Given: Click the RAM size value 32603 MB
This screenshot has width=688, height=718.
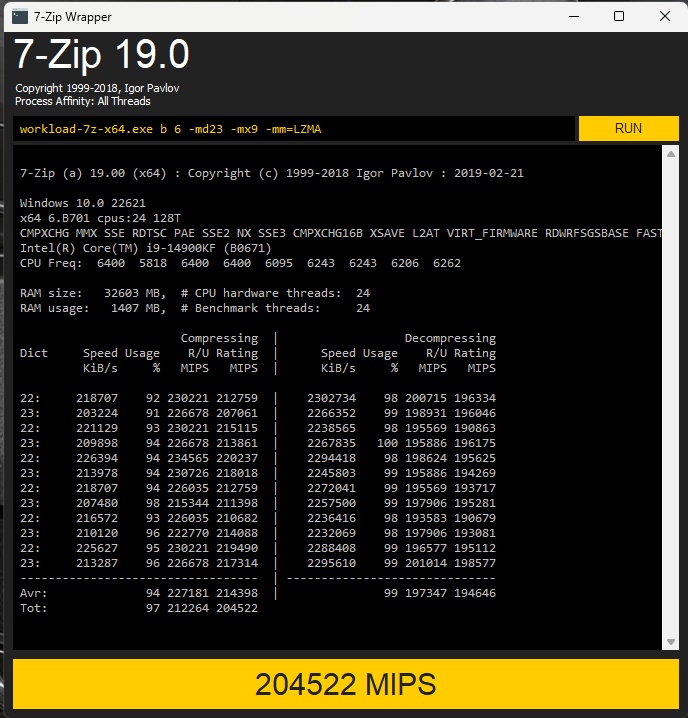Looking at the screenshot, I should [135, 293].
